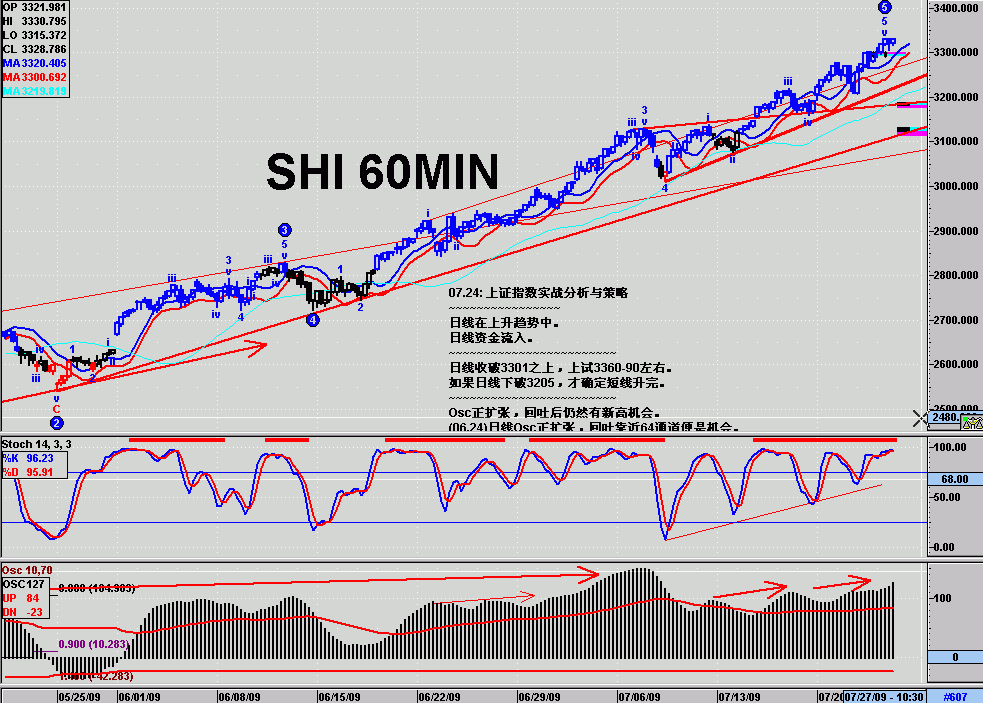Click the 68.00 level tag on Stoch axis
The image size is (983, 703).
point(954,480)
